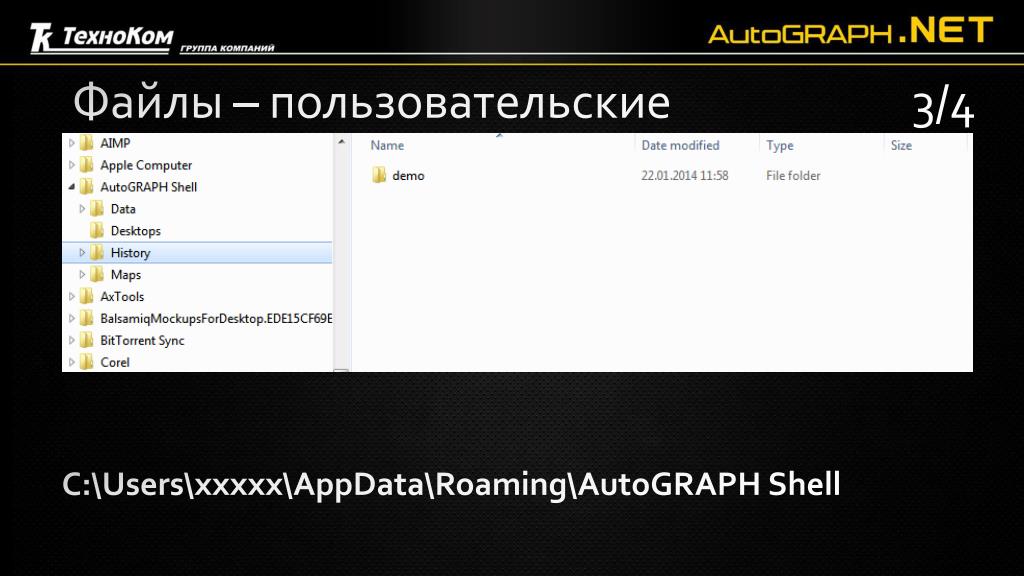
Task: Expand the History folder arrow
Action: tap(82, 253)
